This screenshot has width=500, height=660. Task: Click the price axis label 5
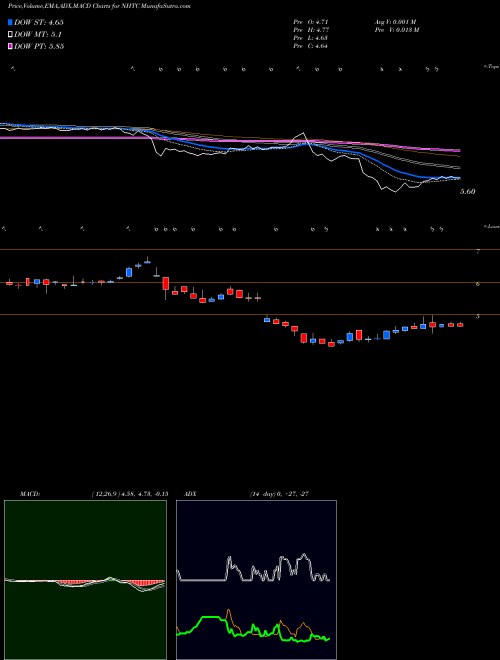tap(477, 316)
